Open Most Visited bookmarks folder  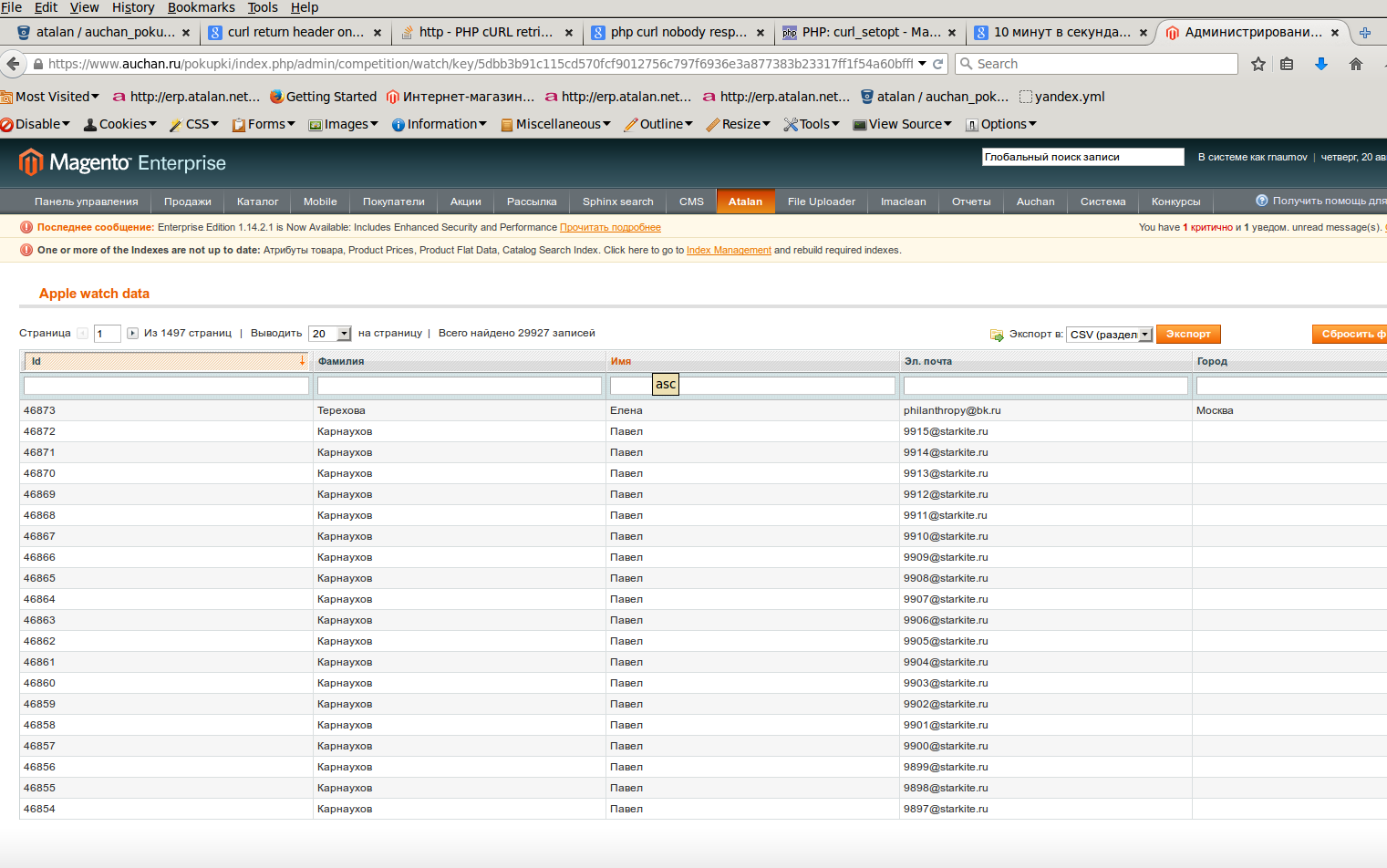tap(50, 97)
